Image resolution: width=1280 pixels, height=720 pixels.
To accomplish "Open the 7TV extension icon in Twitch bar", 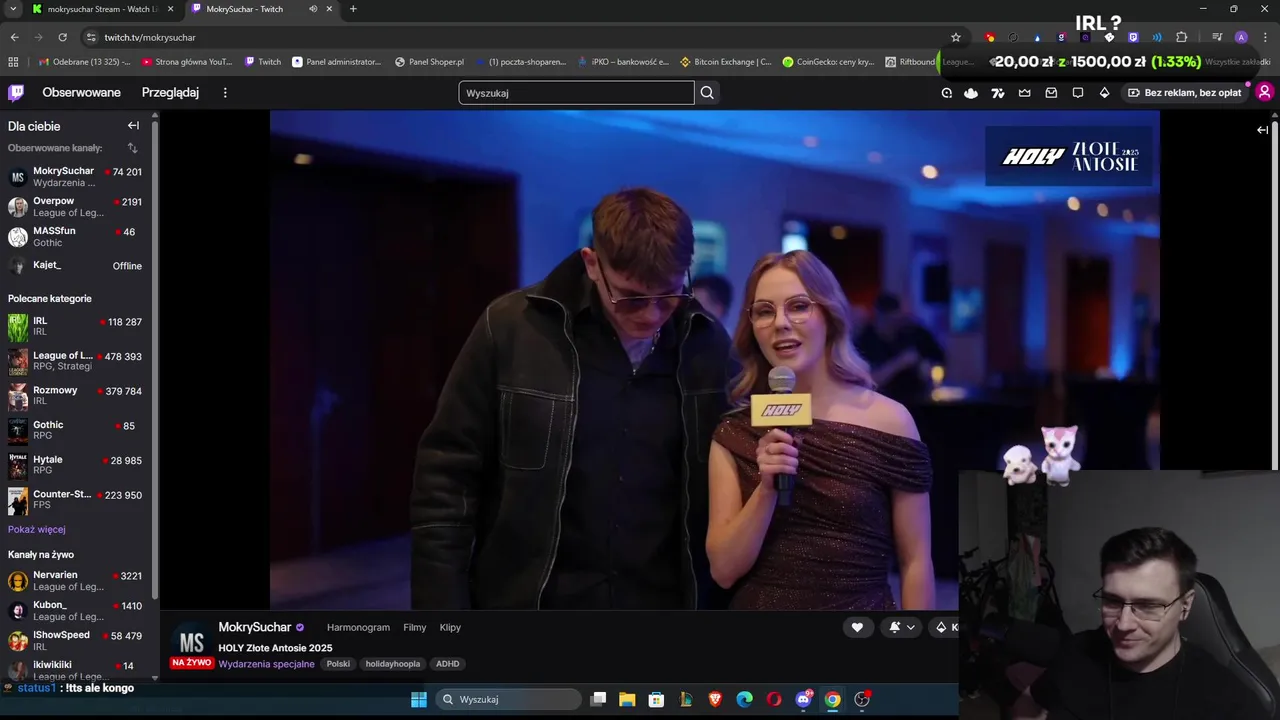I will (x=997, y=93).
